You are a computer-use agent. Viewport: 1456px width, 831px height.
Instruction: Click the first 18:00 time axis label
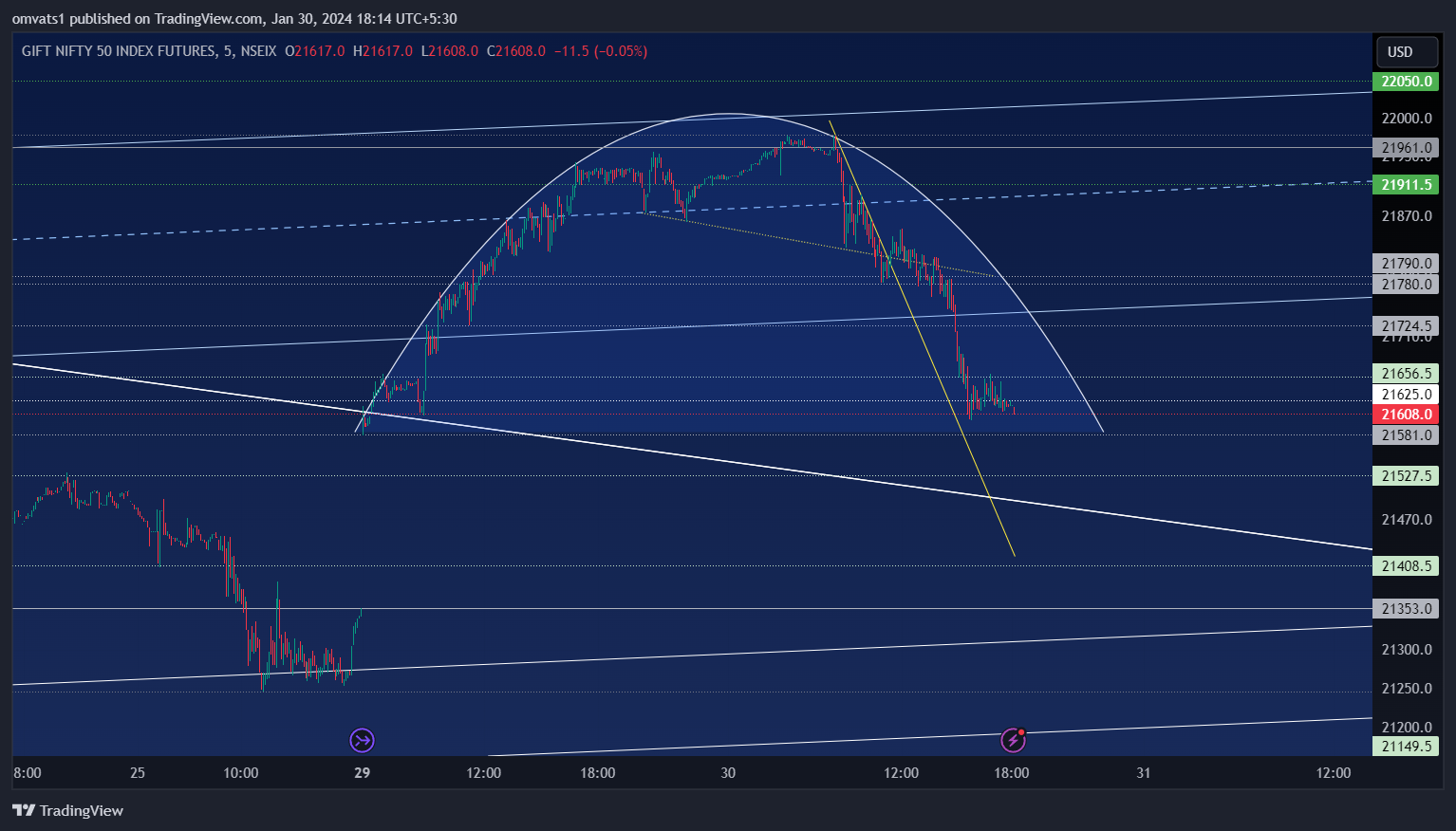[598, 773]
